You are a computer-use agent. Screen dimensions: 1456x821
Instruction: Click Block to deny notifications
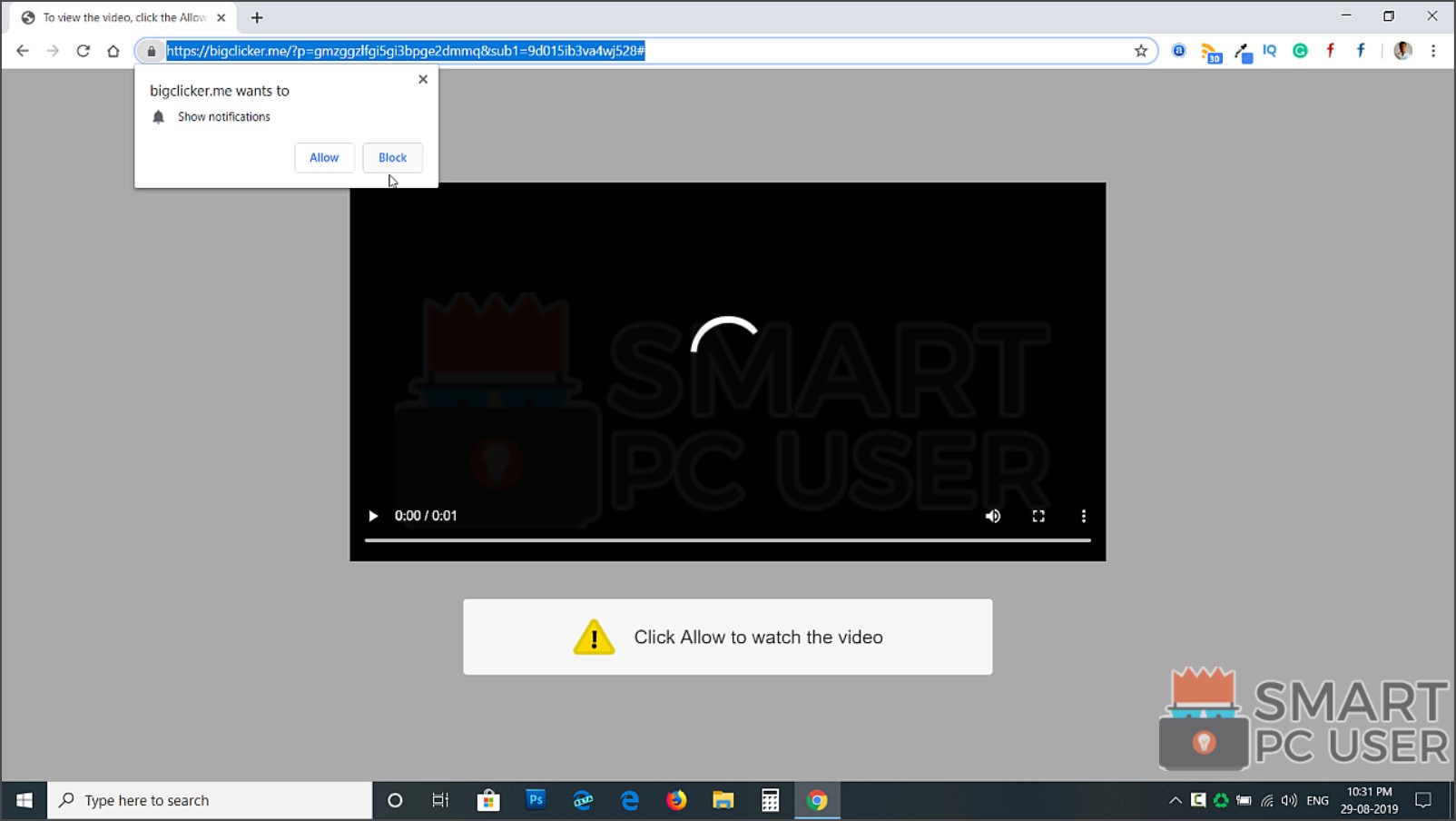392,157
